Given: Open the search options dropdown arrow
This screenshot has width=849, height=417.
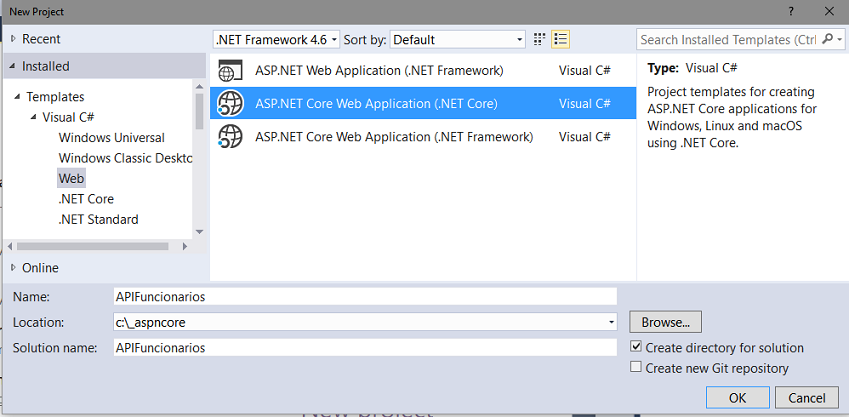Looking at the screenshot, I should click(x=839, y=40).
